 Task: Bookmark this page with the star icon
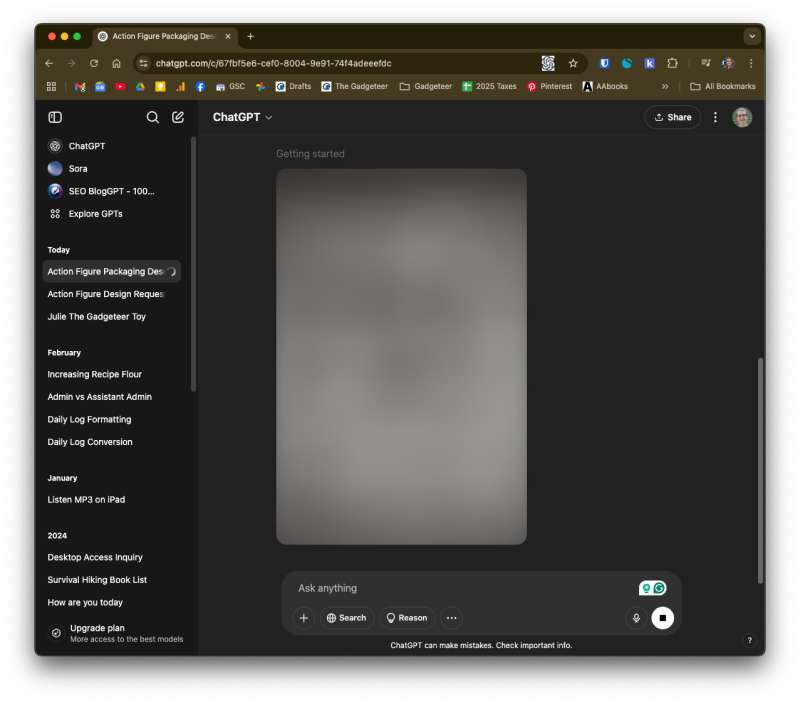[x=573, y=63]
